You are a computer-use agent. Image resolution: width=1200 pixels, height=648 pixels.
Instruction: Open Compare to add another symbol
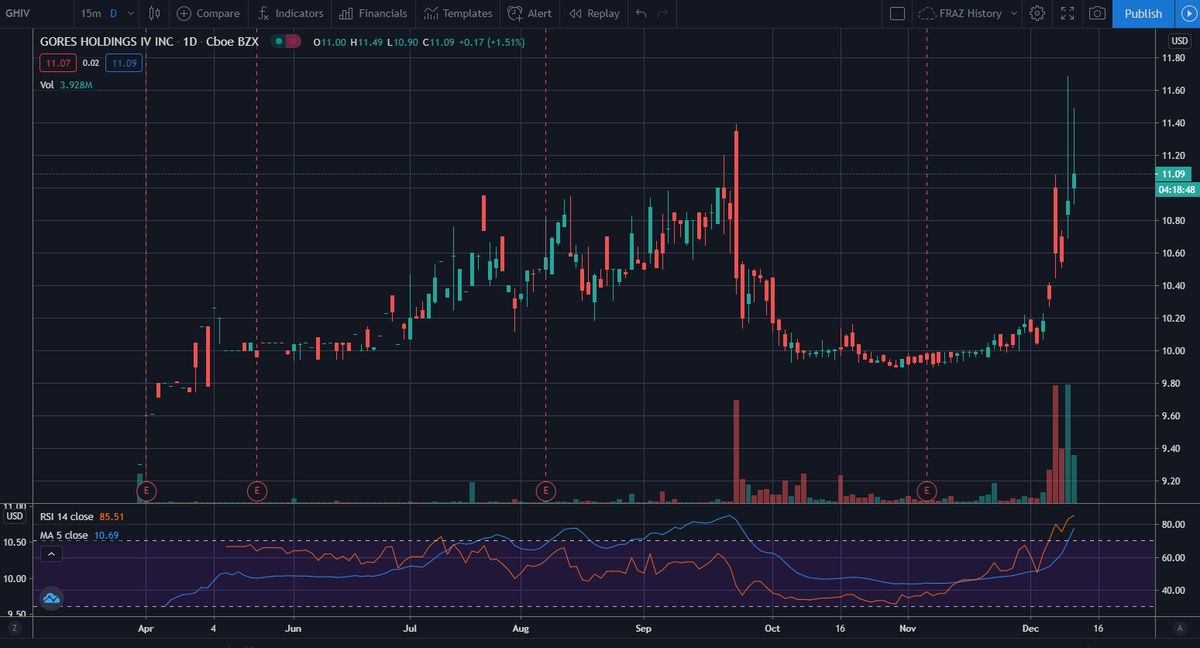click(x=208, y=13)
